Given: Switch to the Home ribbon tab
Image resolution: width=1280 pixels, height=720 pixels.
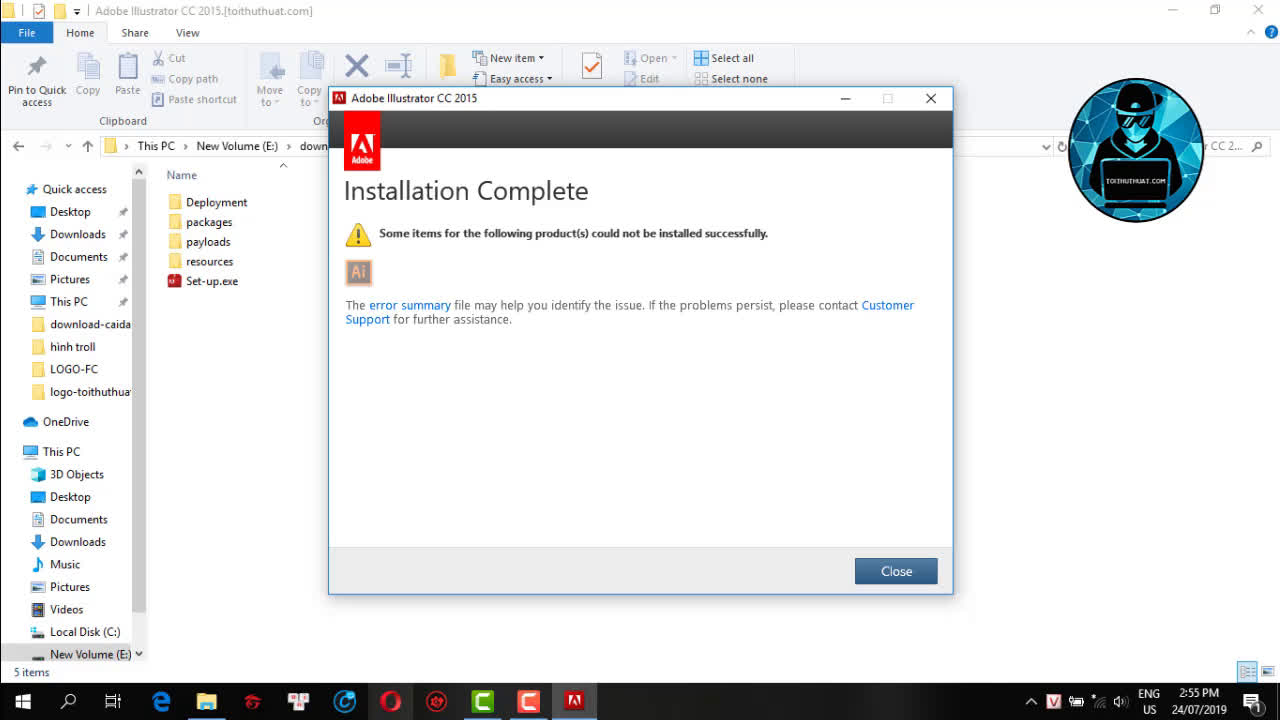Looking at the screenshot, I should 80,33.
